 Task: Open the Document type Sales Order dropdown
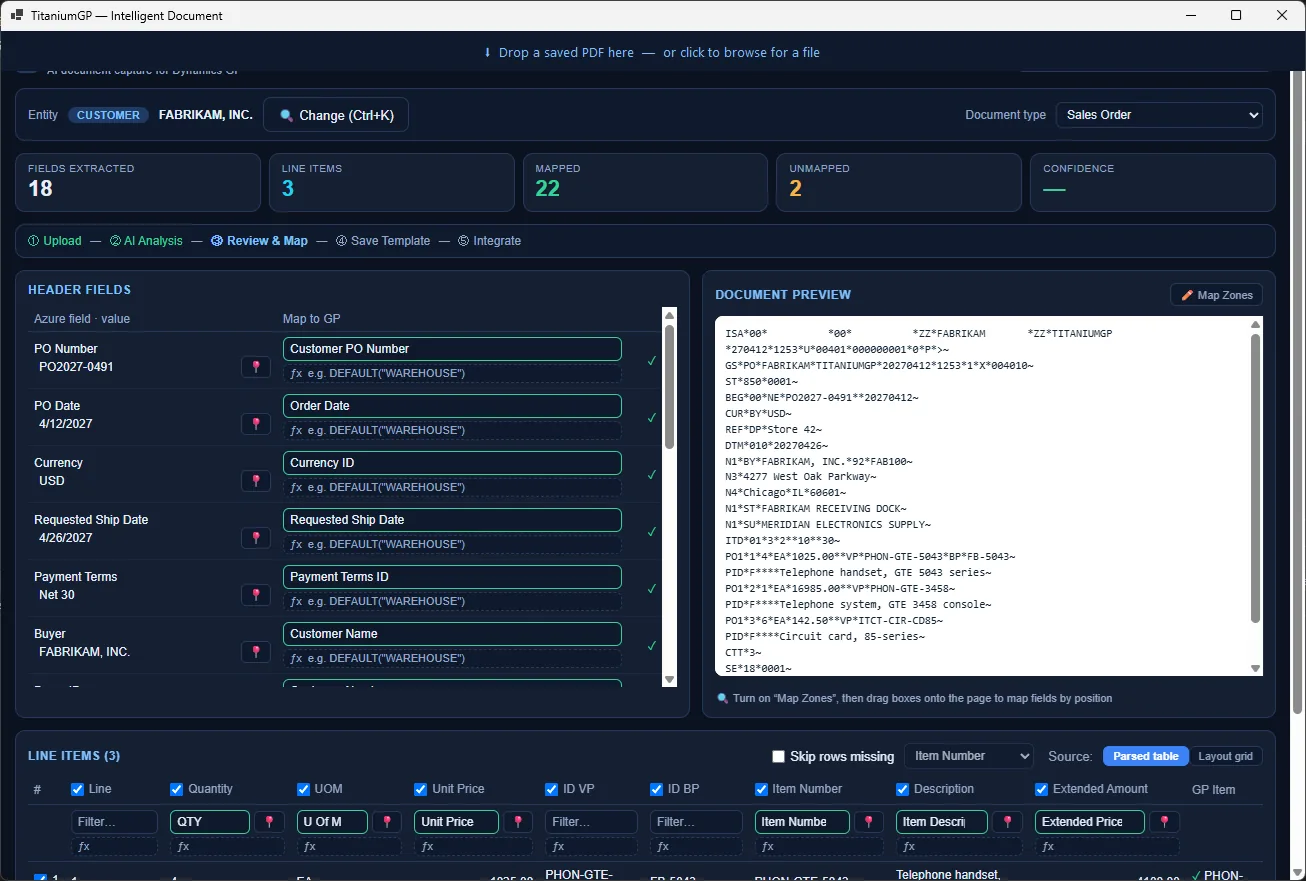click(1159, 115)
